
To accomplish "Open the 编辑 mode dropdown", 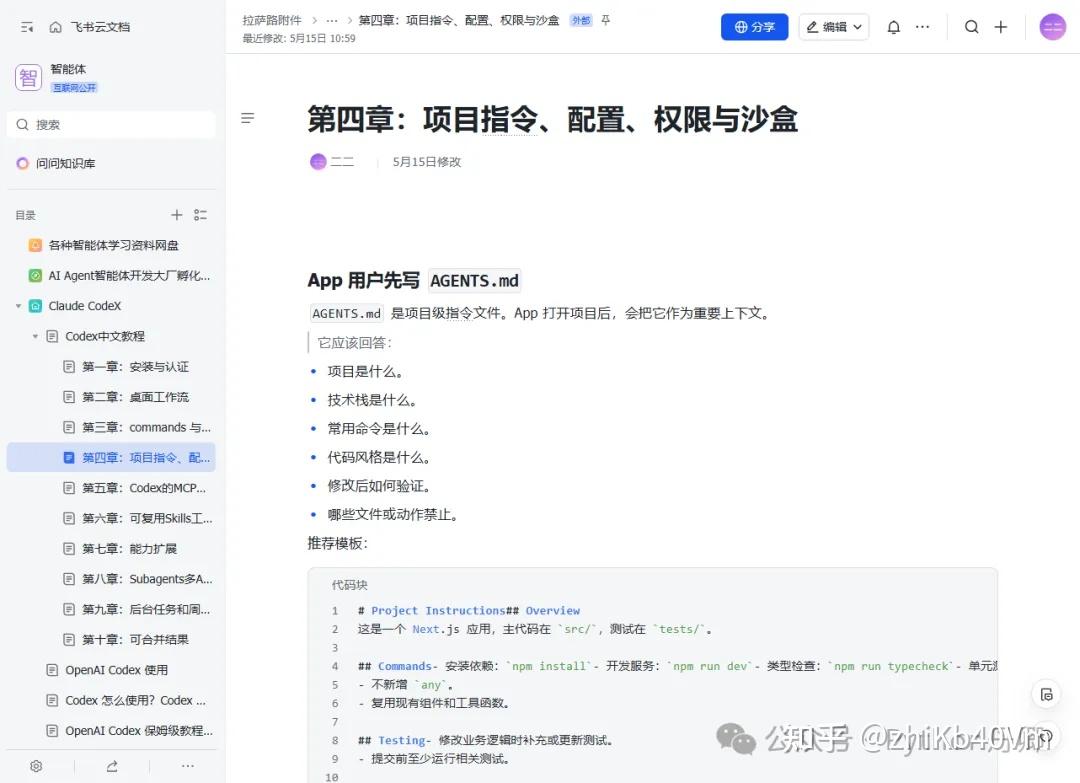I will [x=833, y=27].
